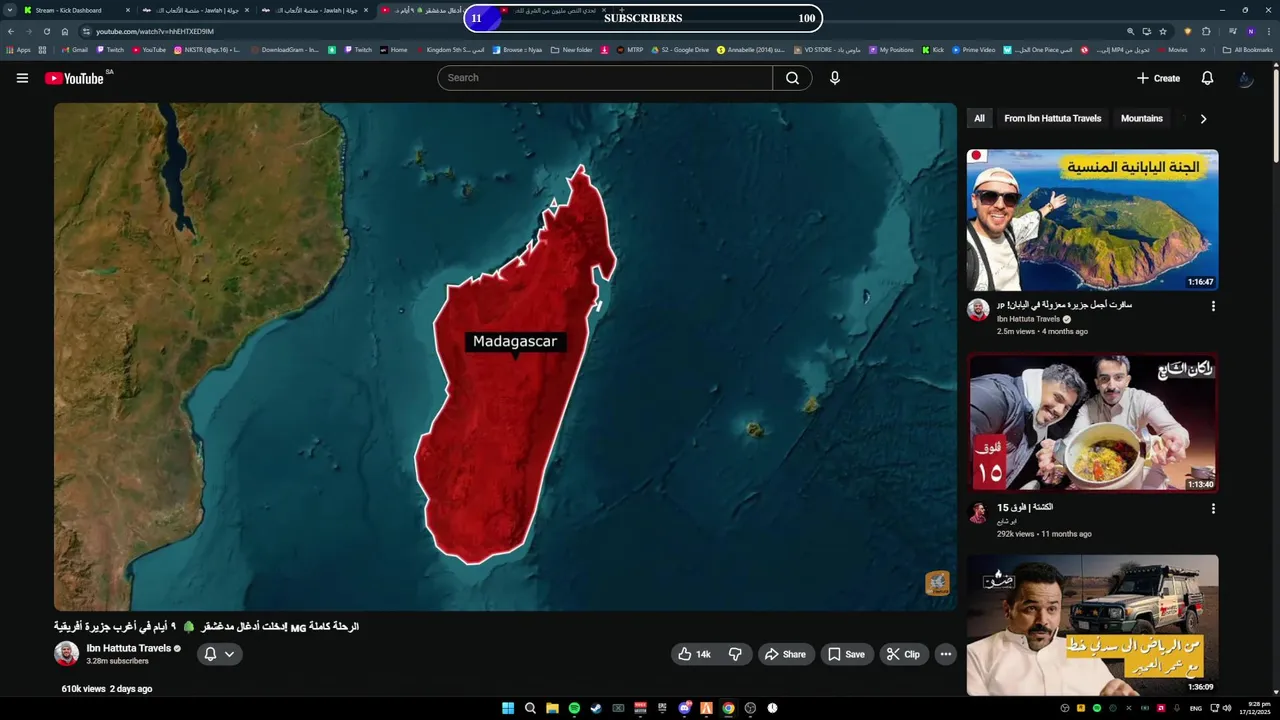This screenshot has width=1280, height=720.
Task: Open Ibn Hattuta Travels channel name link
Action: 128,648
